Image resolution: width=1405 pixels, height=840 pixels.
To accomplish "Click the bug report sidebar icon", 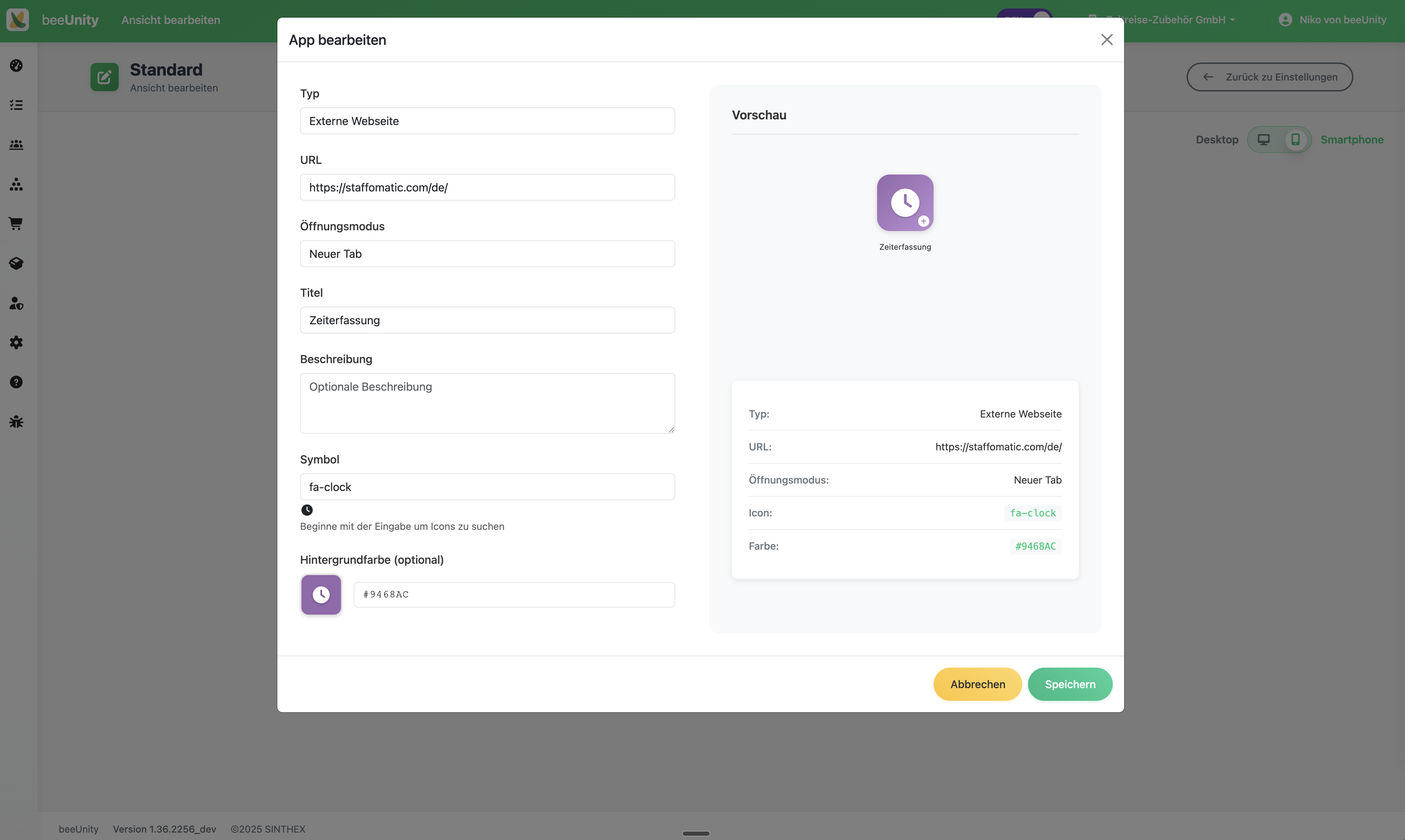I will point(16,422).
